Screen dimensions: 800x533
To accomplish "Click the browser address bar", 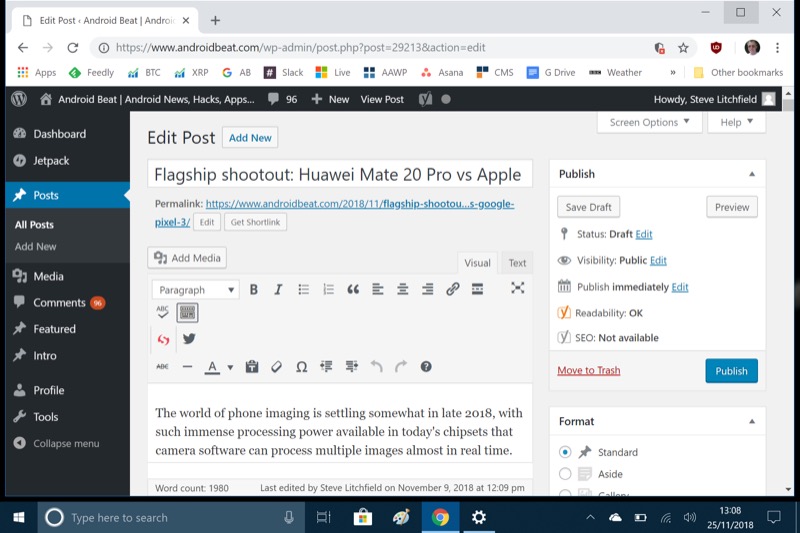I will coord(378,48).
